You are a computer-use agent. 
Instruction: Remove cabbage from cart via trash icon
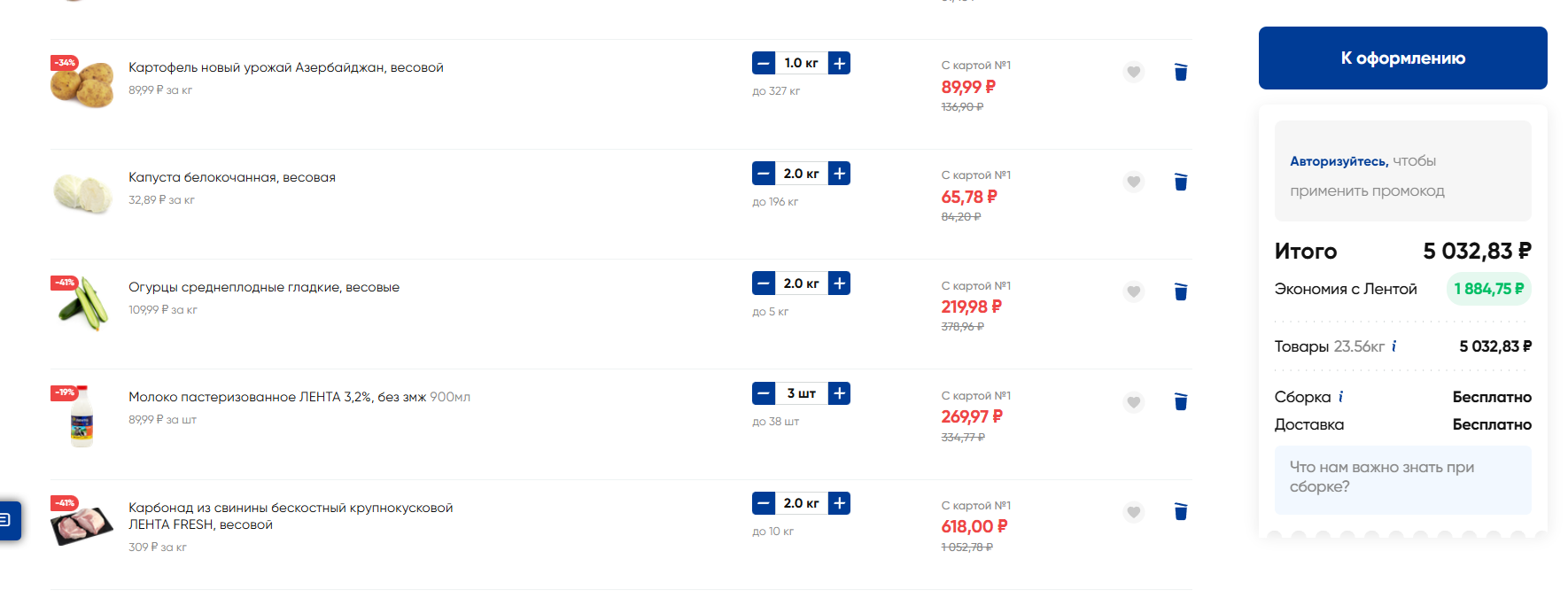[1180, 182]
